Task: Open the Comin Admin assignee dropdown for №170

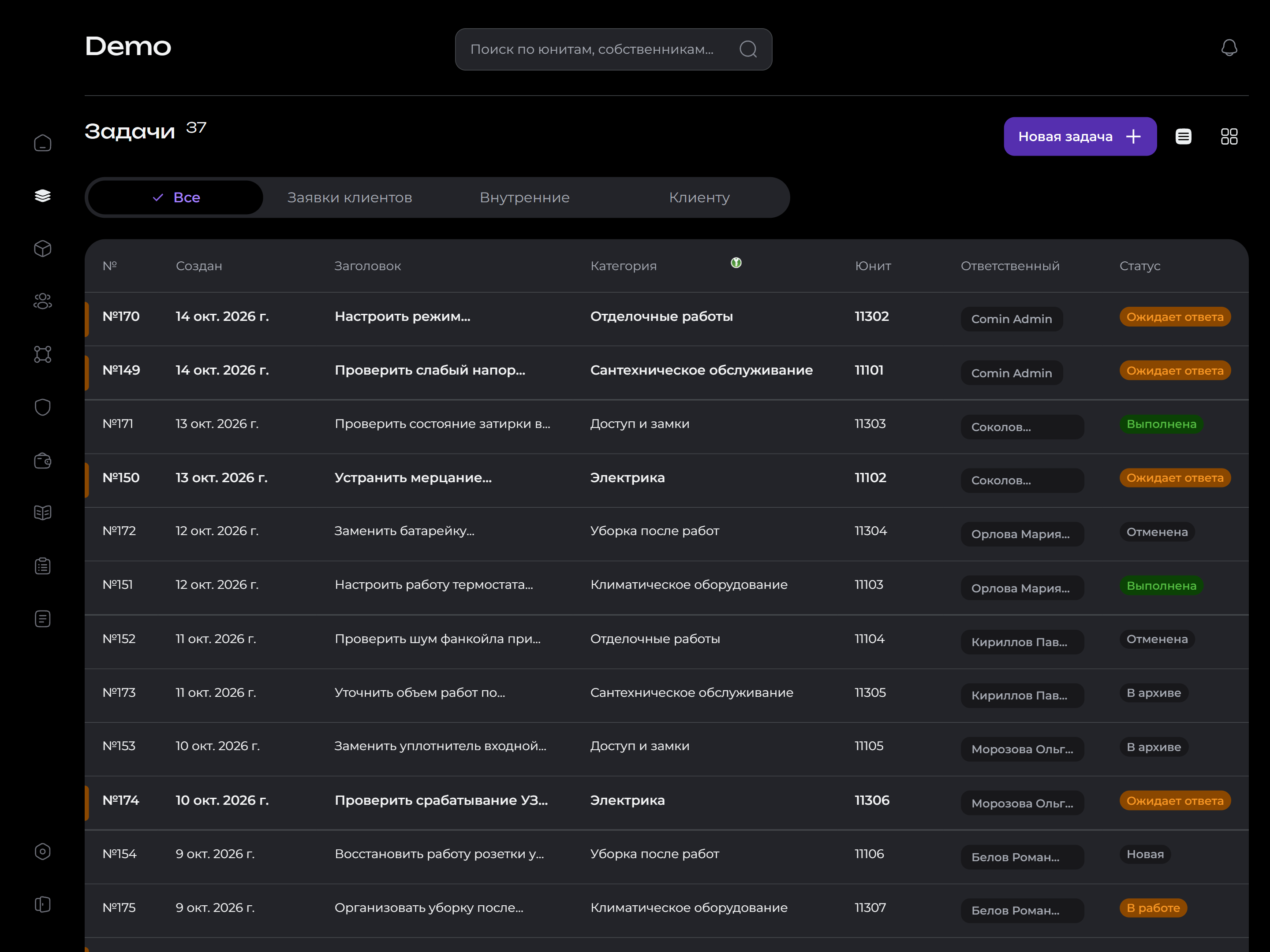Action: tap(1012, 319)
